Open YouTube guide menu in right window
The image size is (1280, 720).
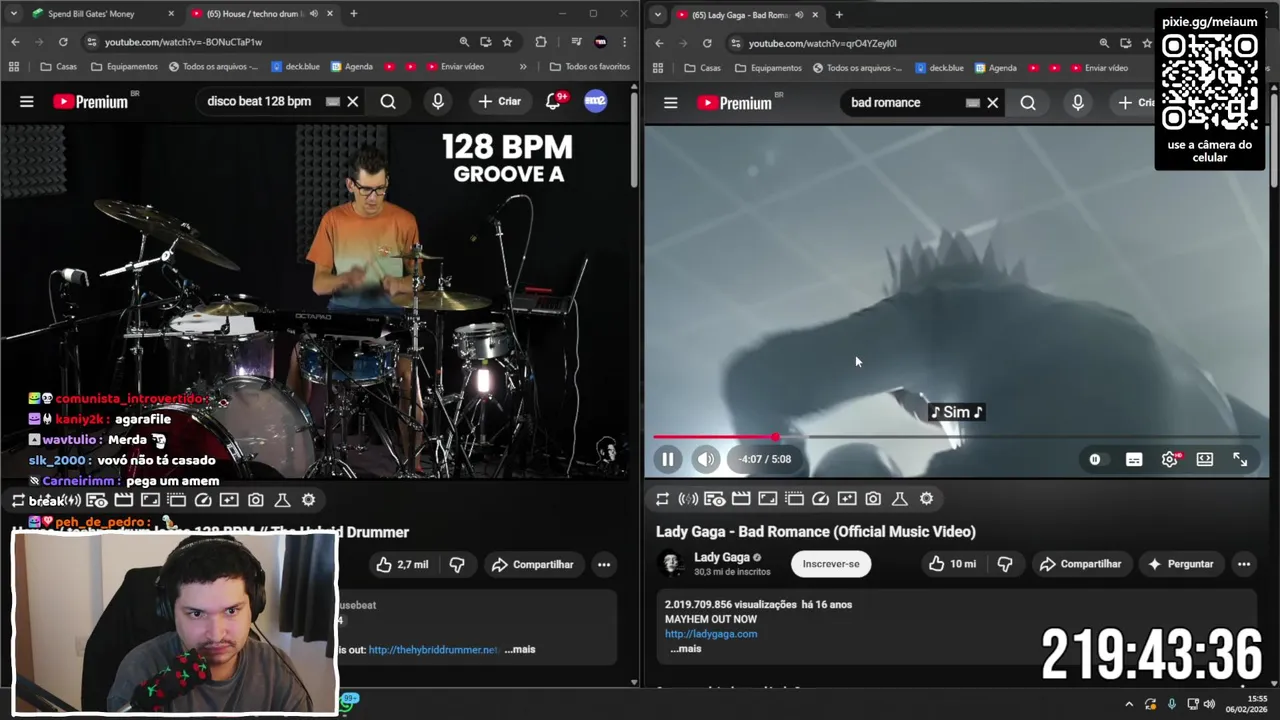point(671,102)
